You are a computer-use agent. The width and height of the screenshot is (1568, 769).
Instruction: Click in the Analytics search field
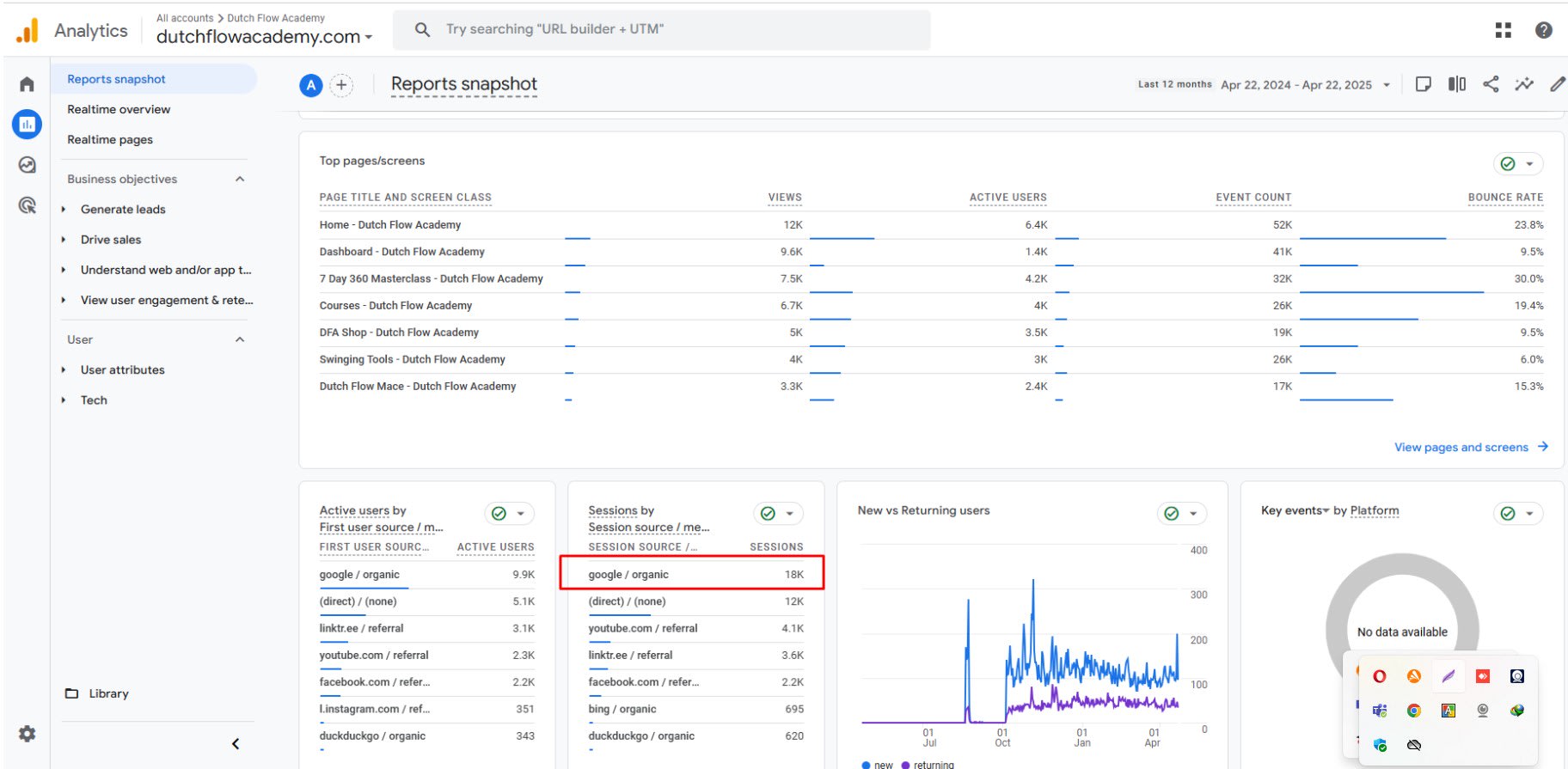(662, 30)
